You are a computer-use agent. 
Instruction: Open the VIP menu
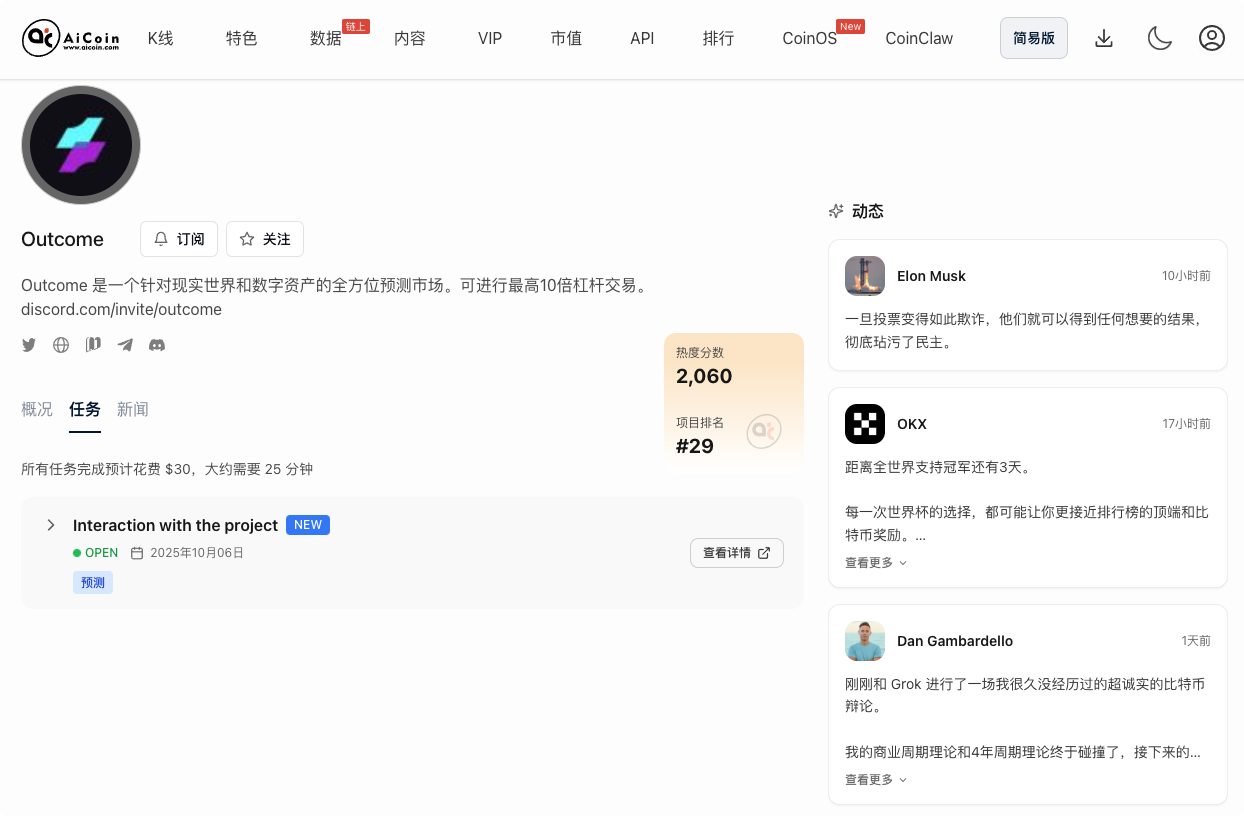[x=490, y=38]
